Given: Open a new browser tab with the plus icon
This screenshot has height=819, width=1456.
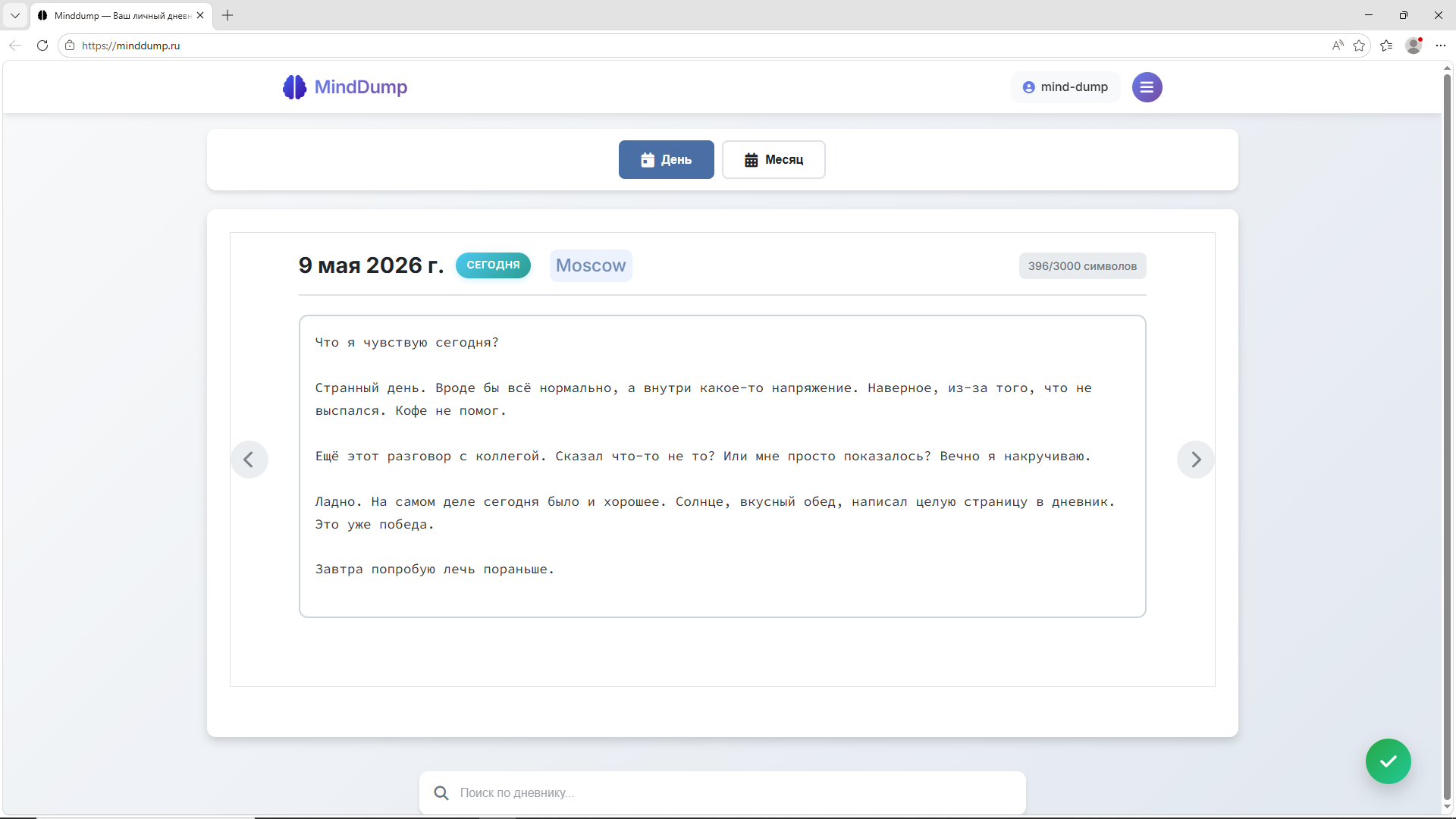Looking at the screenshot, I should (x=227, y=15).
